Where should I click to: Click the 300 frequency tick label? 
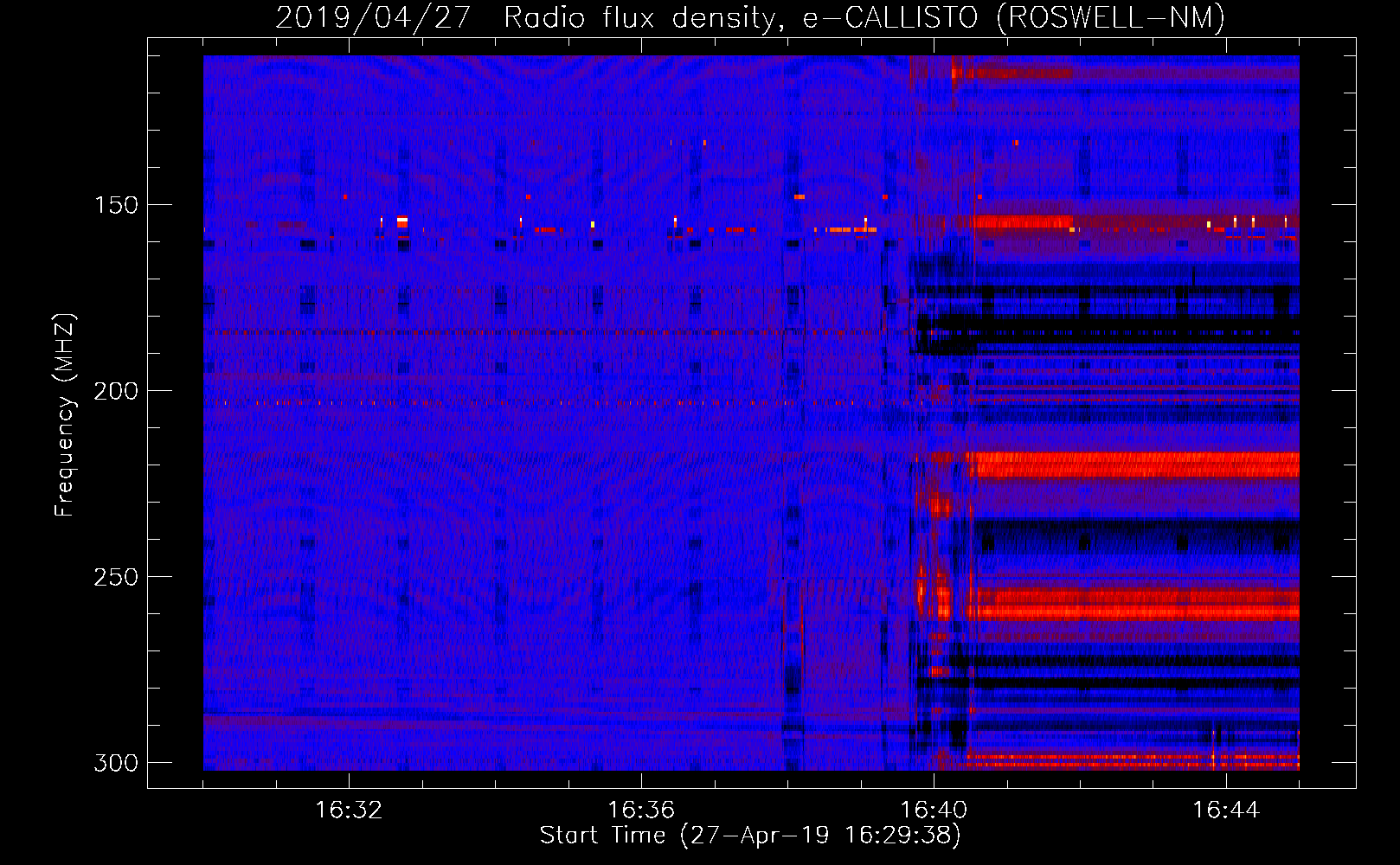click(x=116, y=763)
